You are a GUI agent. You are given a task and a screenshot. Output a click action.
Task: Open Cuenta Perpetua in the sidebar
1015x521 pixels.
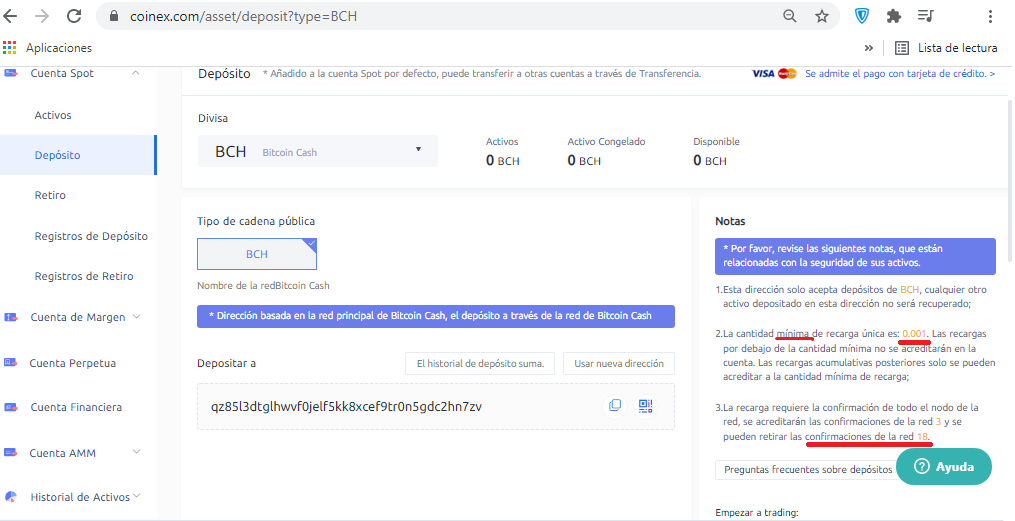coord(72,363)
